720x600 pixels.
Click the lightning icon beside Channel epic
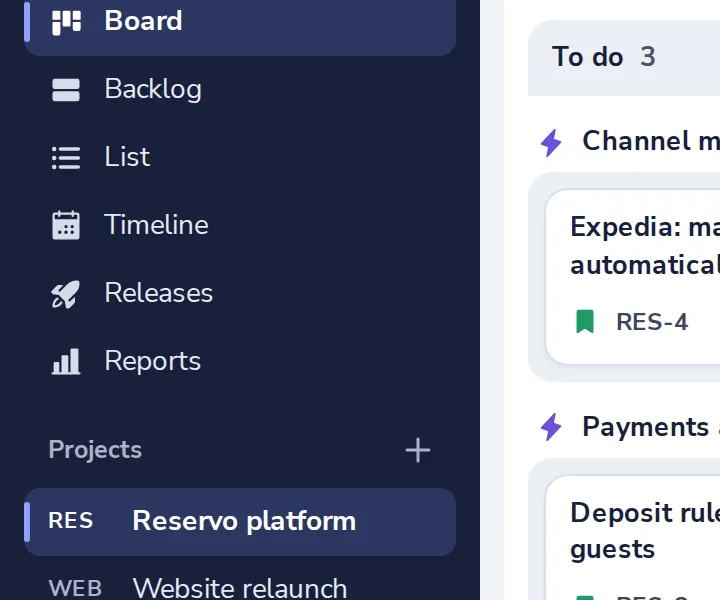tap(551, 143)
